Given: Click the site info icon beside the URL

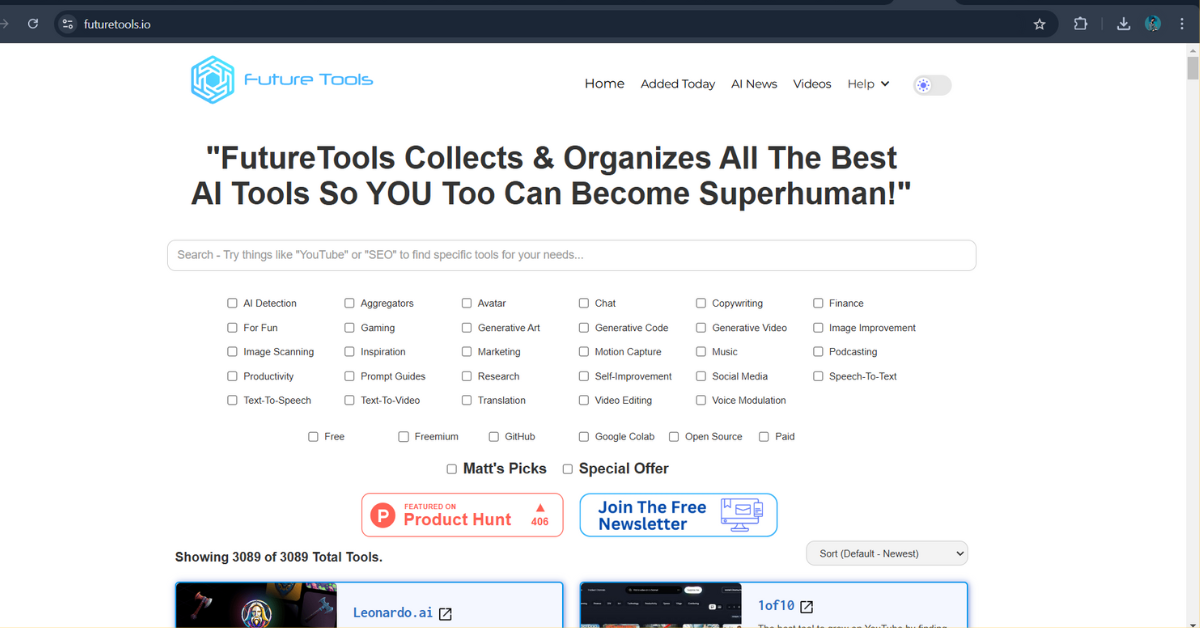Looking at the screenshot, I should 67,24.
